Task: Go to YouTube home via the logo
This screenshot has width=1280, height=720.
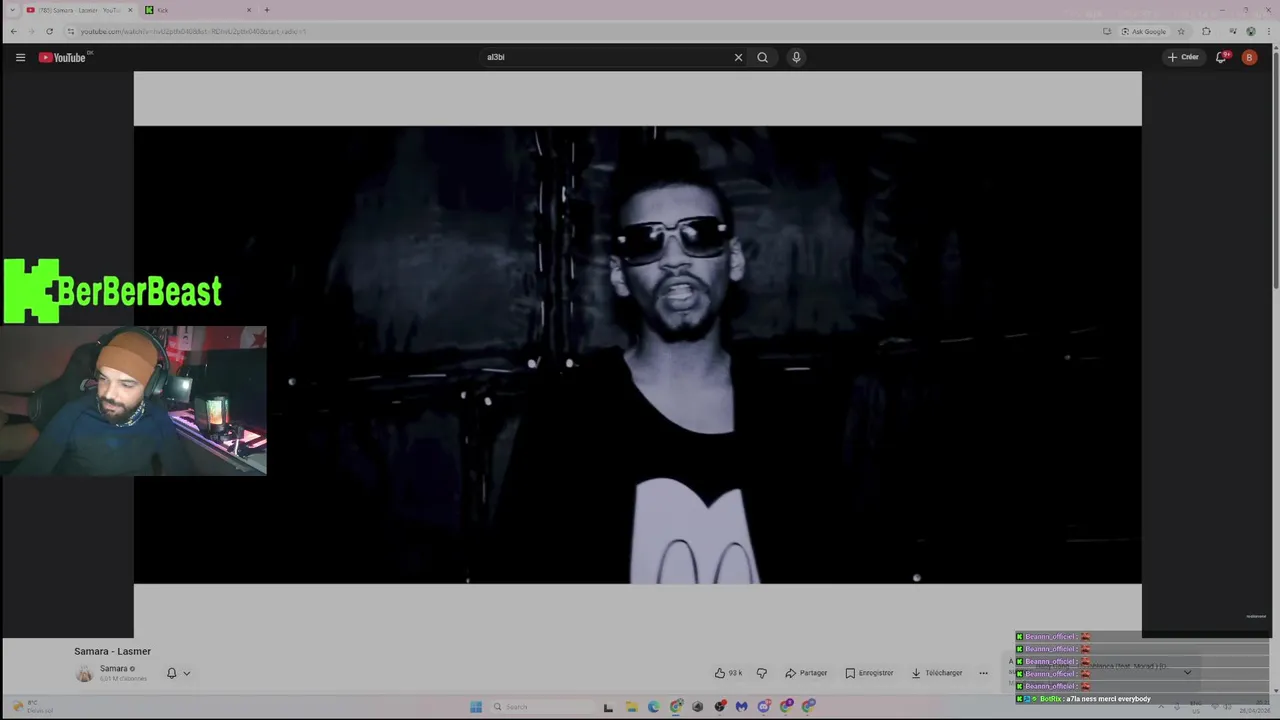Action: (x=64, y=57)
